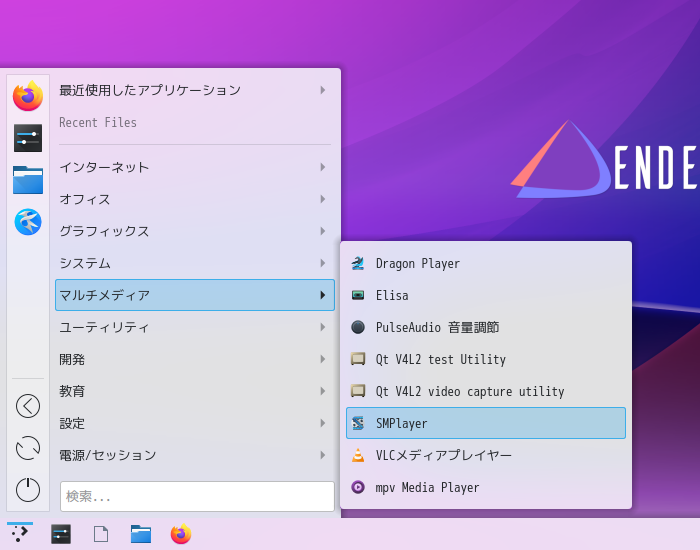
Task: Click the application launcher icon on taskbar
Action: 20,533
